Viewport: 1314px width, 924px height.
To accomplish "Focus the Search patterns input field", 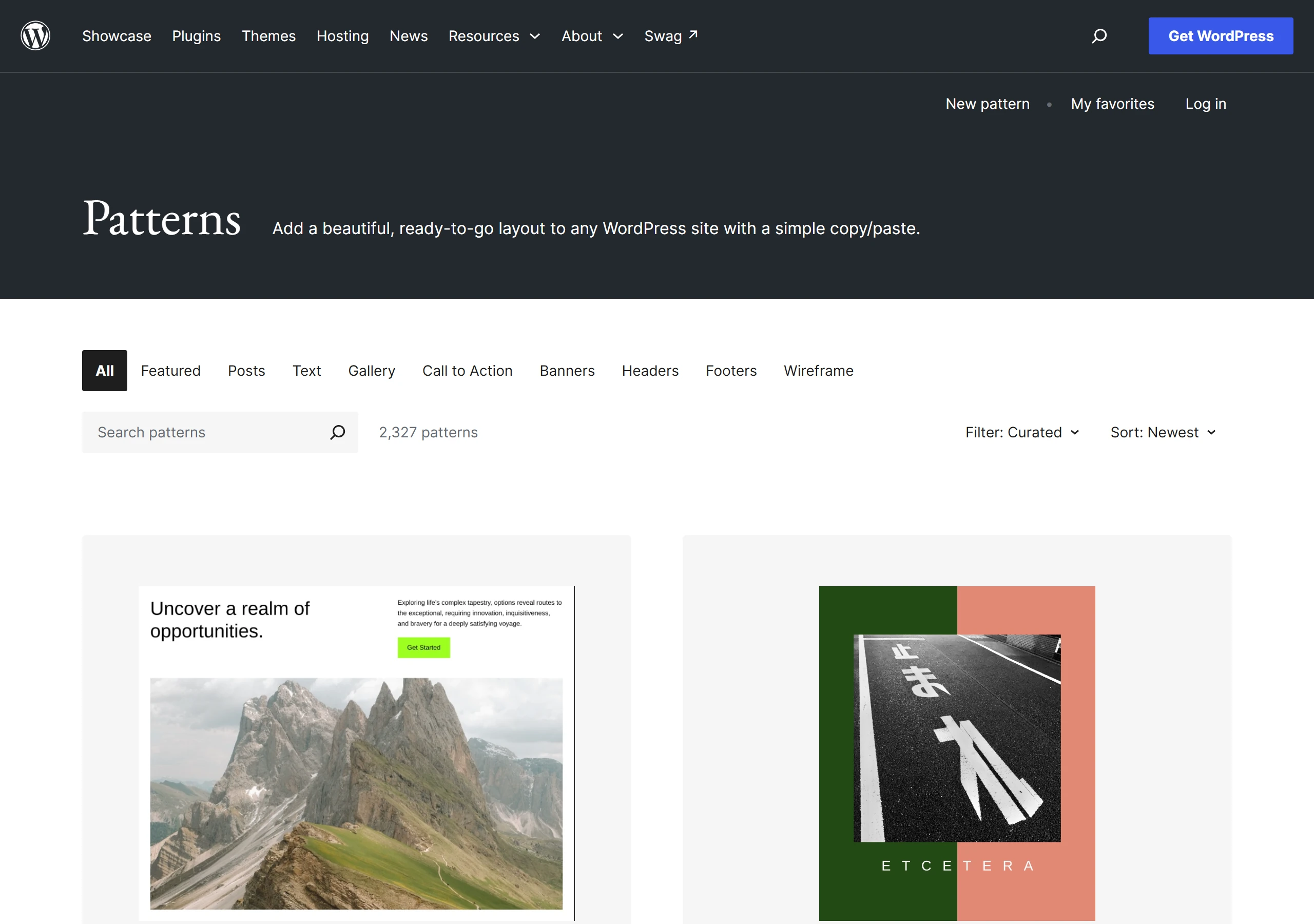I will coord(220,432).
